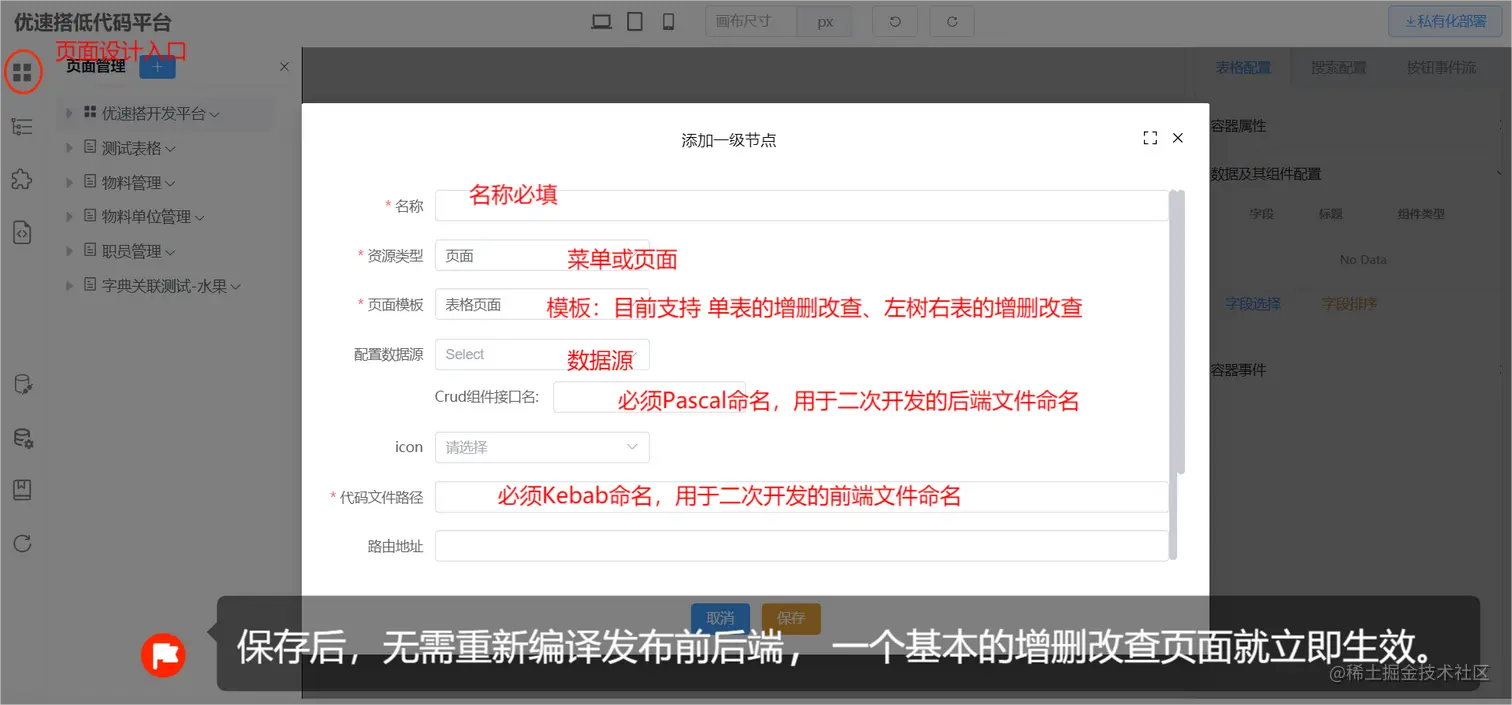Open the page design entry grid icon
Image resolution: width=1512 pixels, height=705 pixels.
23,71
